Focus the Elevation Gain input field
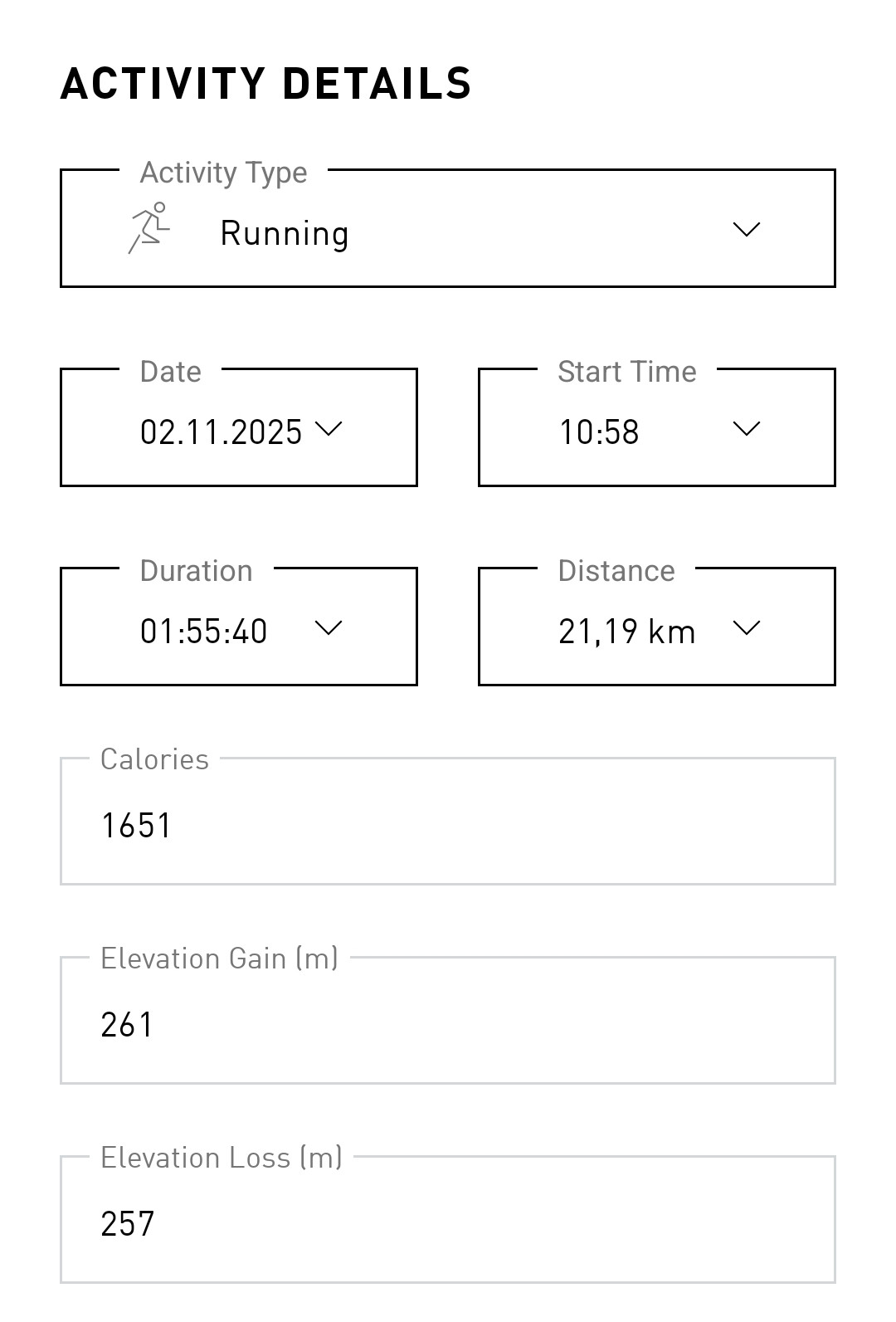 pos(448,1020)
